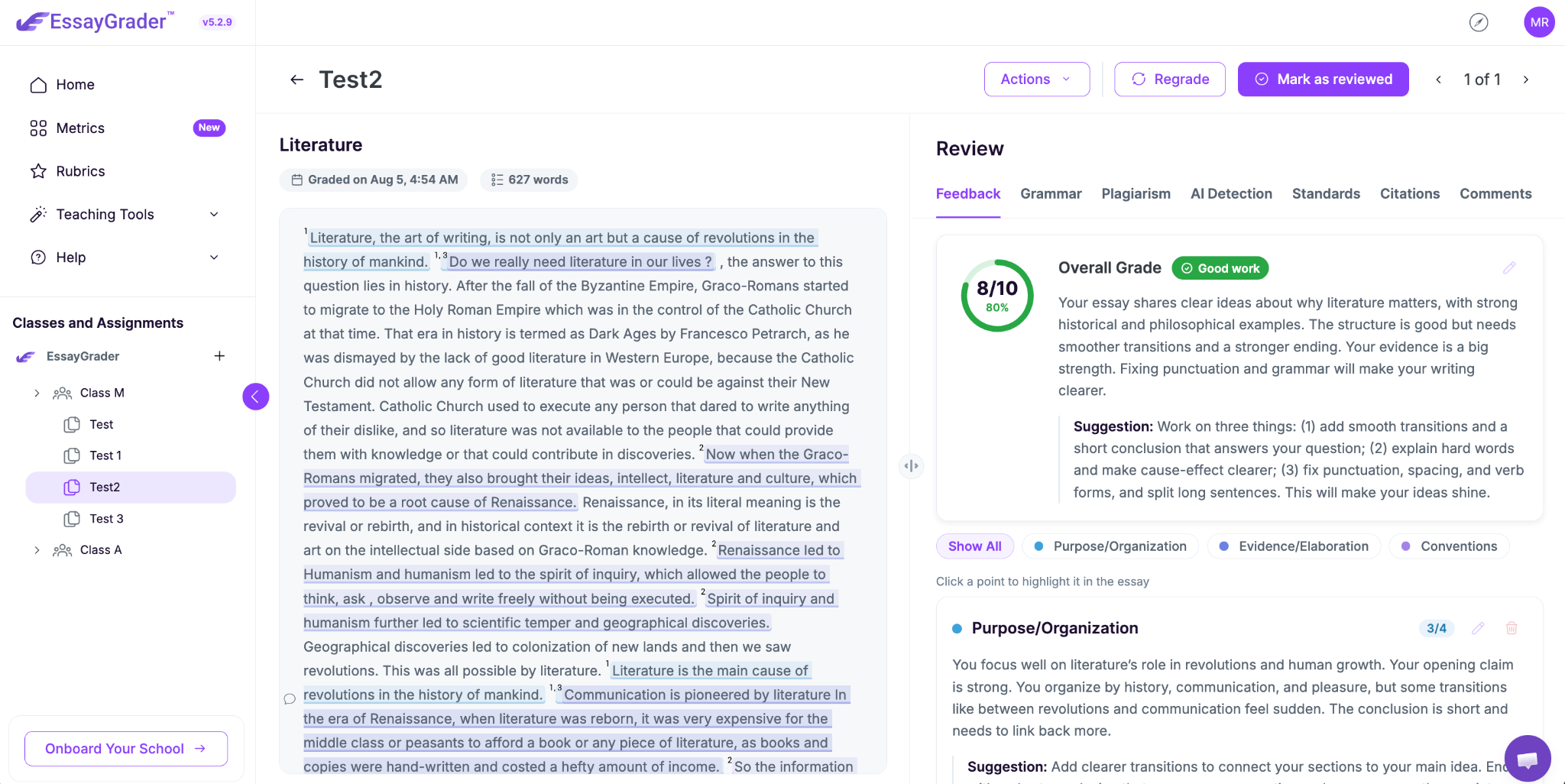Open the MR user avatar menu
This screenshot has width=1565, height=784.
point(1539,22)
